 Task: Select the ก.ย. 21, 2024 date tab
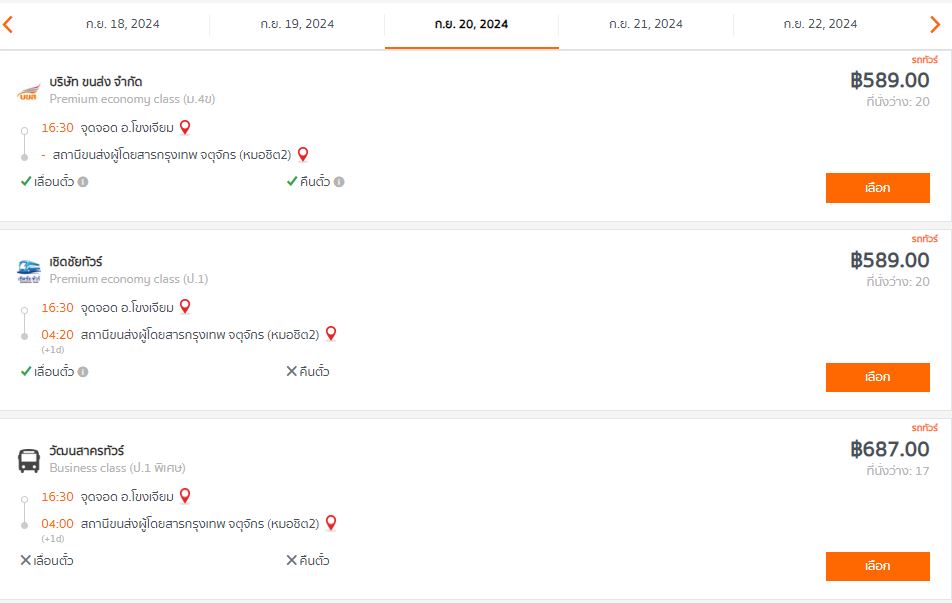(x=645, y=24)
